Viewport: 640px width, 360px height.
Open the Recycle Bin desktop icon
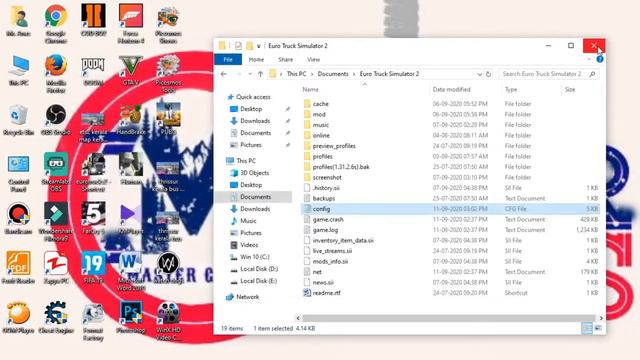point(18,120)
